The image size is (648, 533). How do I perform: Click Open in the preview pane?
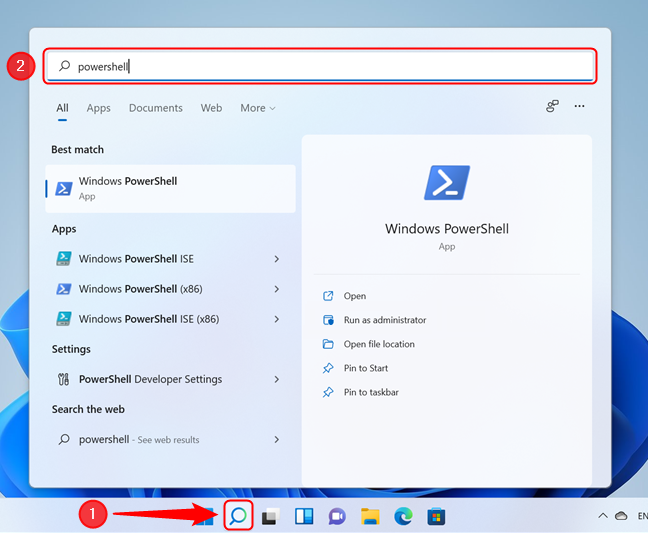pyautogui.click(x=355, y=296)
